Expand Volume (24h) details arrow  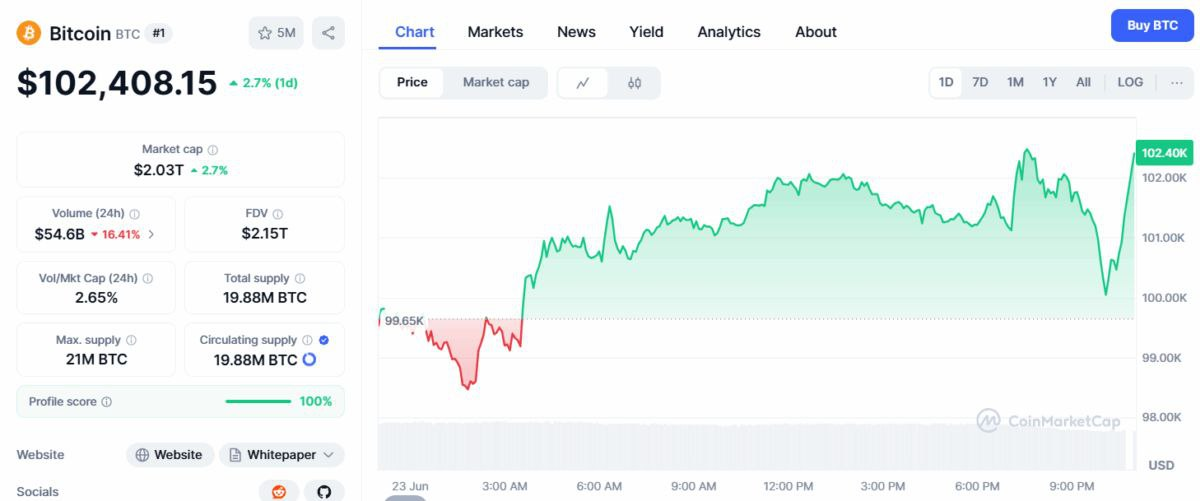pos(151,234)
